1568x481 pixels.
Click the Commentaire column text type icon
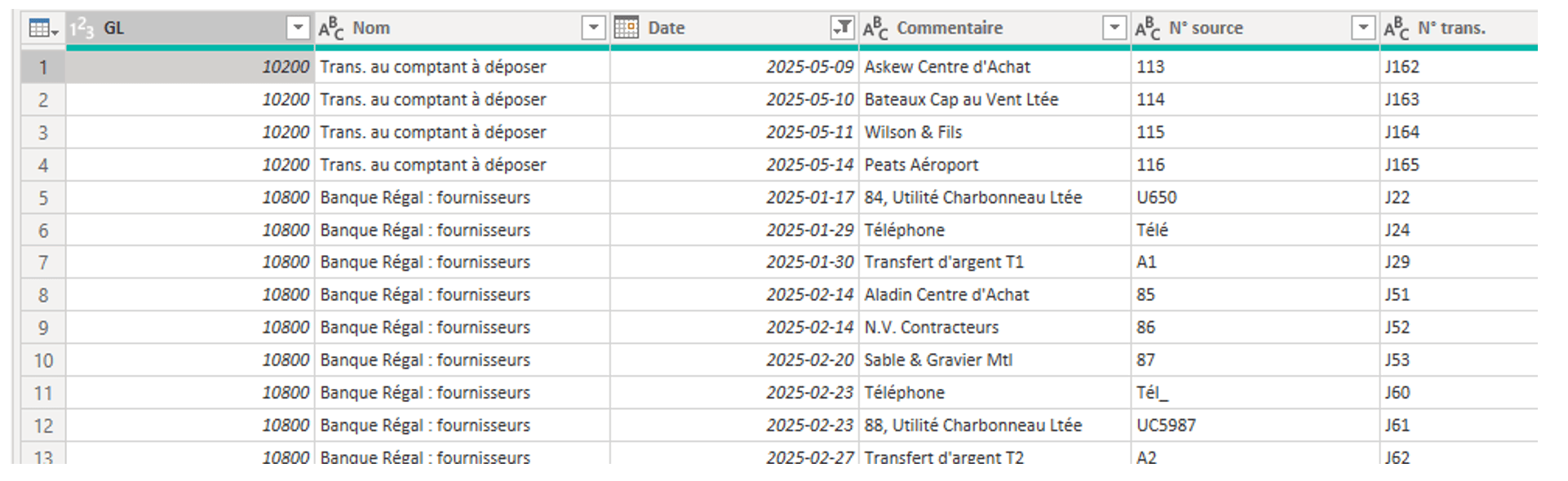coord(875,29)
